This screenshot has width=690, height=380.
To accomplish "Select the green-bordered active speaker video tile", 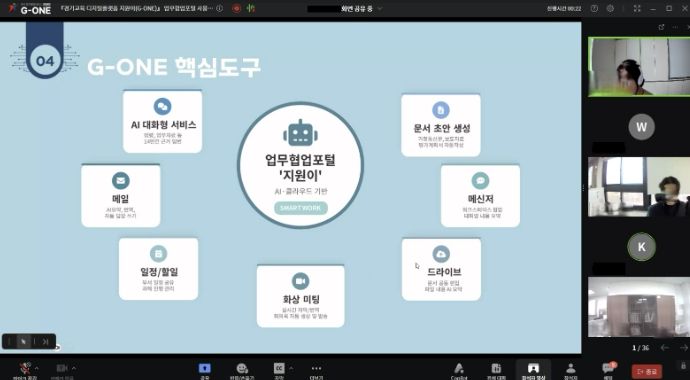I will pos(639,66).
